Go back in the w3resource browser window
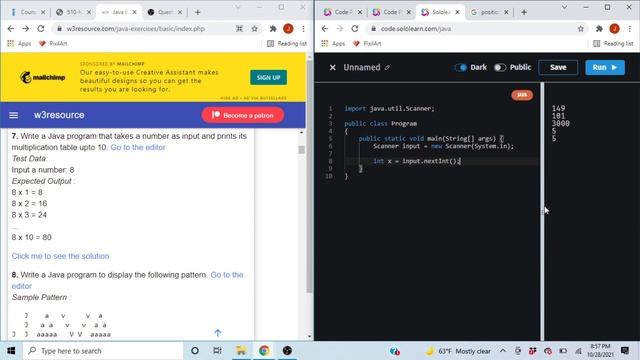 pos(11,29)
